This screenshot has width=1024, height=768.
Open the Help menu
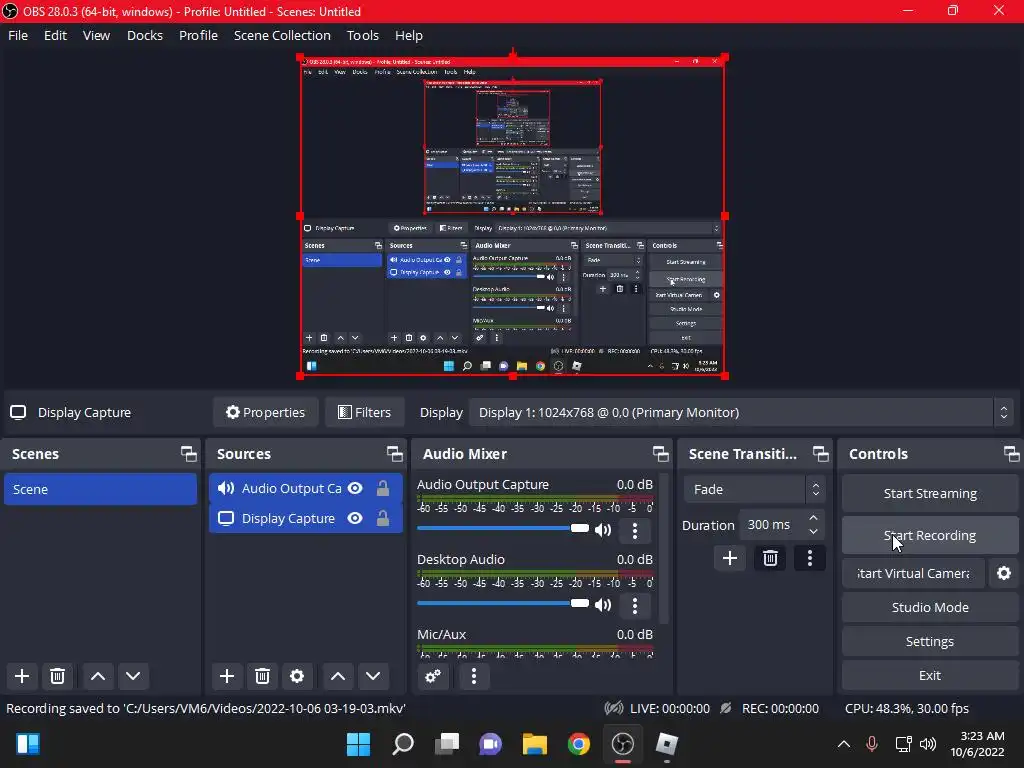409,35
